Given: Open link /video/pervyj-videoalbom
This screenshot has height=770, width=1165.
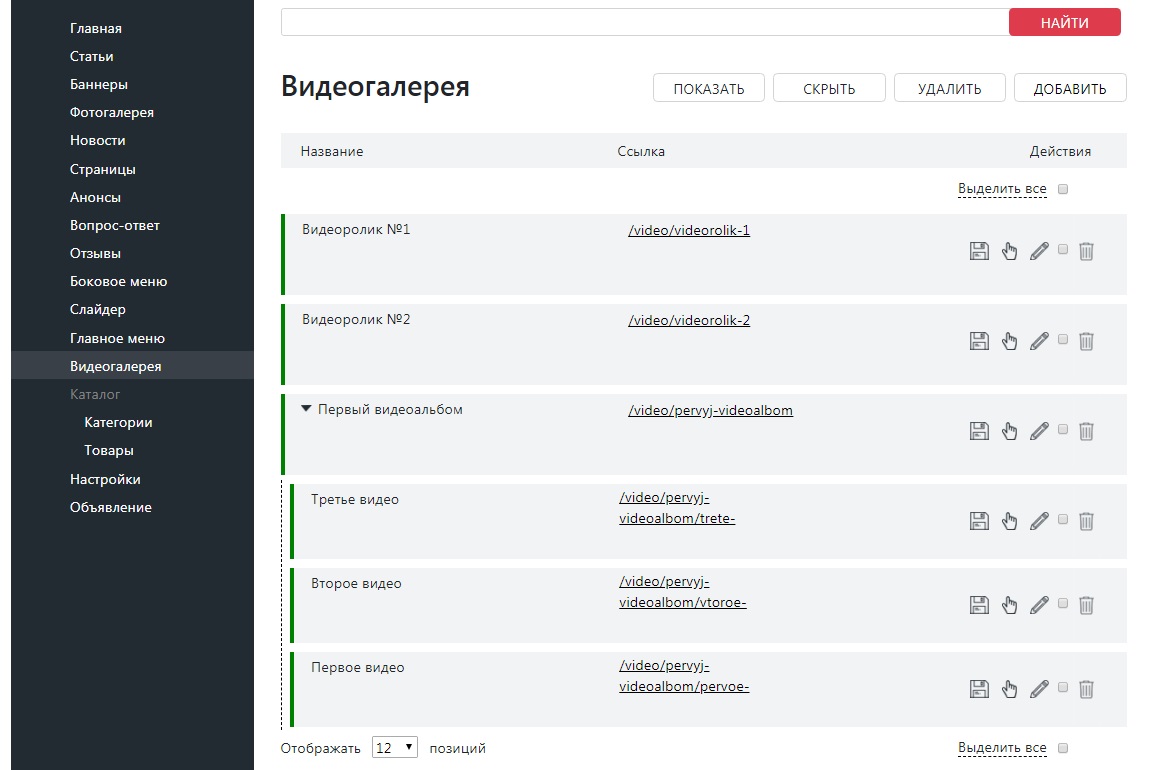Looking at the screenshot, I should [710, 410].
